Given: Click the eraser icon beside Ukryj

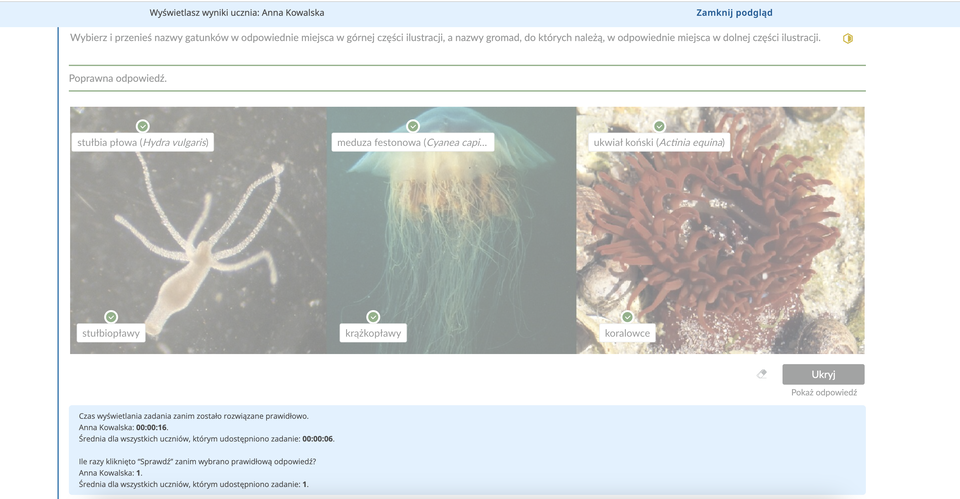Looking at the screenshot, I should tap(762, 374).
